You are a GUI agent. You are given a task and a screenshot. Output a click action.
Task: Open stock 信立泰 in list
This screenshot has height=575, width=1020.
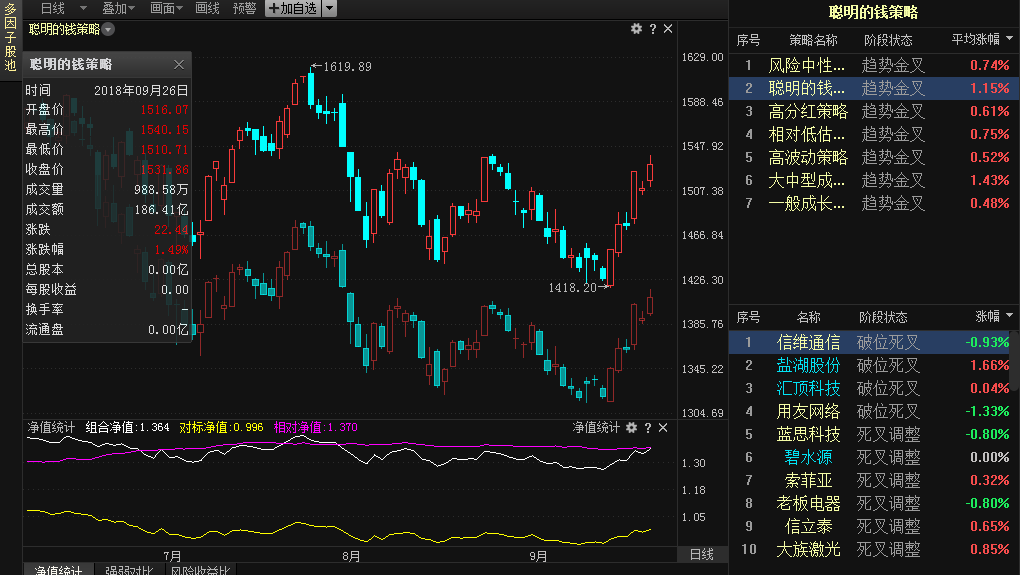(808, 526)
